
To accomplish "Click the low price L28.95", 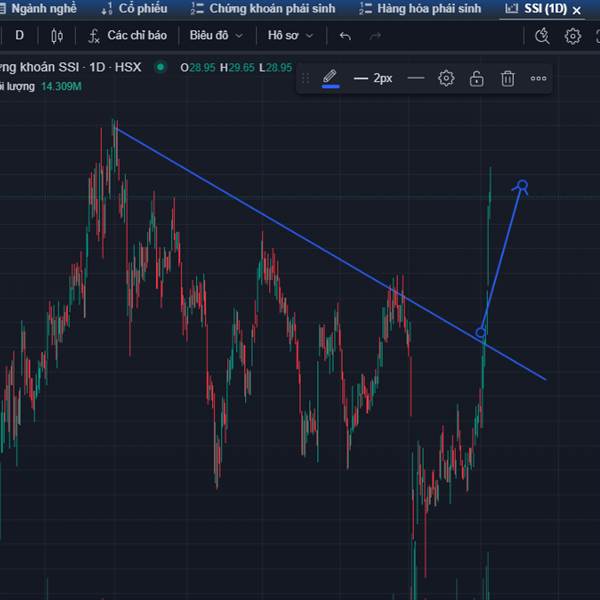I will point(276,68).
